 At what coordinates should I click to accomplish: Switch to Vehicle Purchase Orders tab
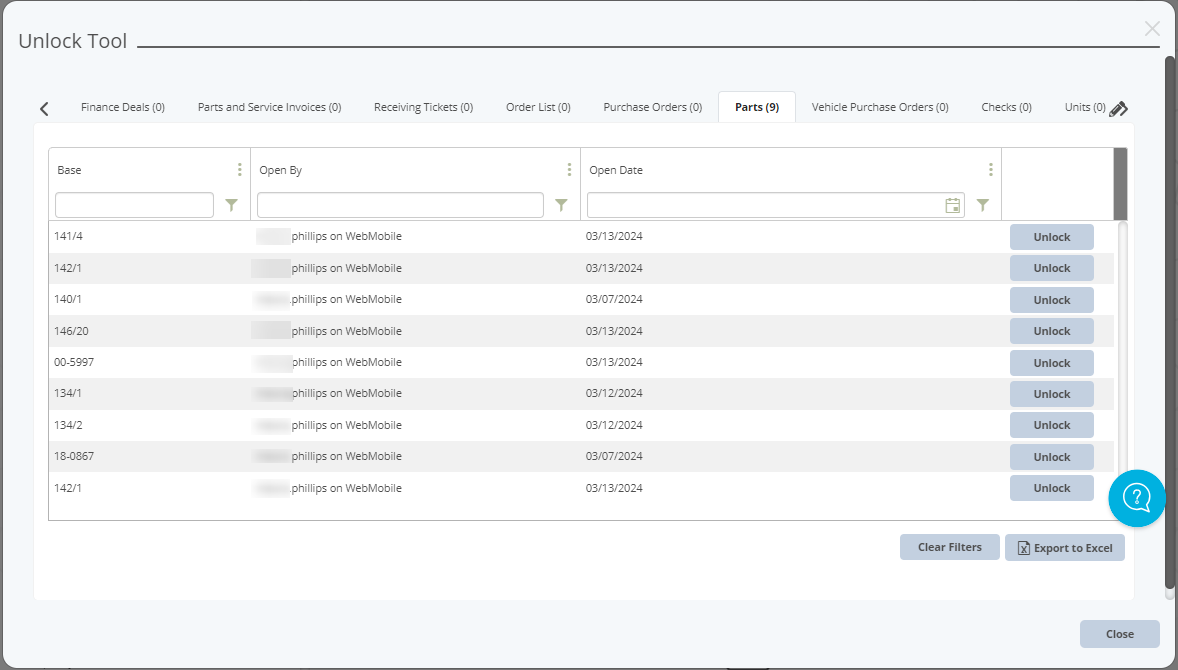(x=880, y=107)
